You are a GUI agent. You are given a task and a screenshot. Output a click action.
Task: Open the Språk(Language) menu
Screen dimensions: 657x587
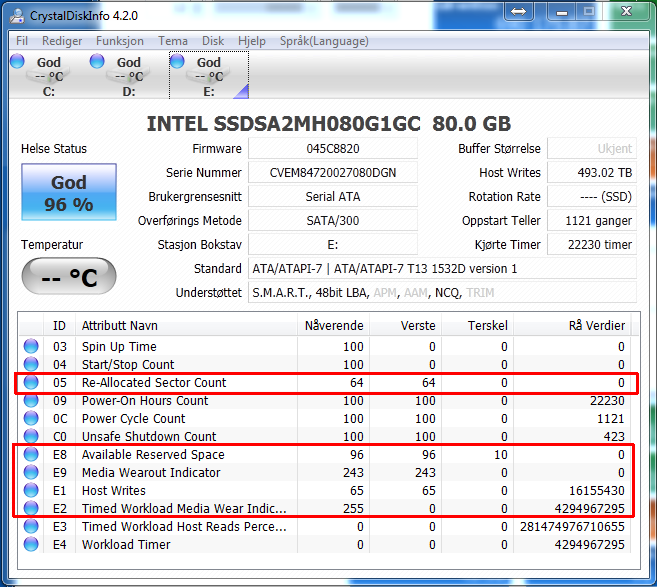tap(324, 41)
